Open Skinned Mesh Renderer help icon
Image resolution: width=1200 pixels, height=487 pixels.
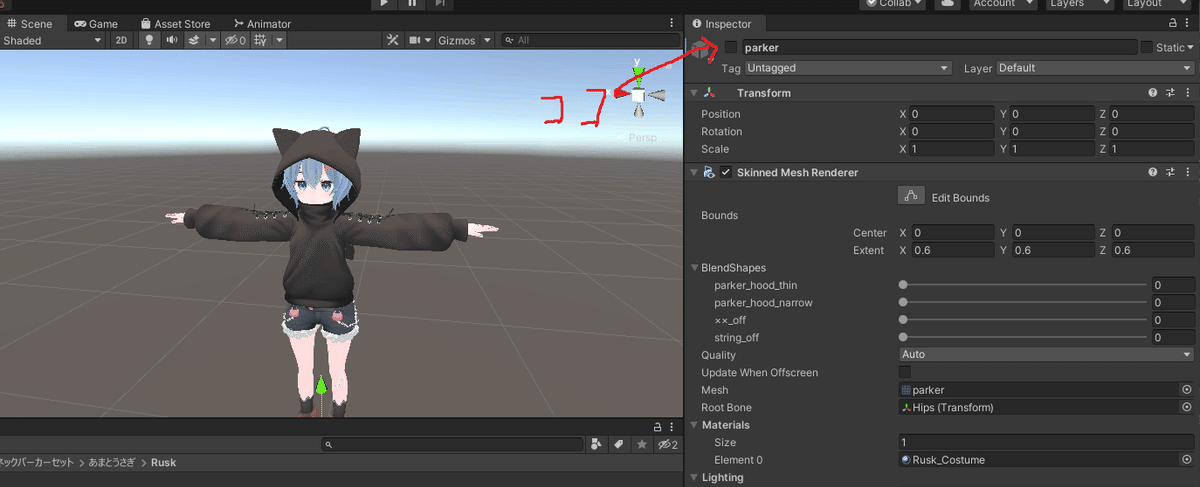[1153, 173]
